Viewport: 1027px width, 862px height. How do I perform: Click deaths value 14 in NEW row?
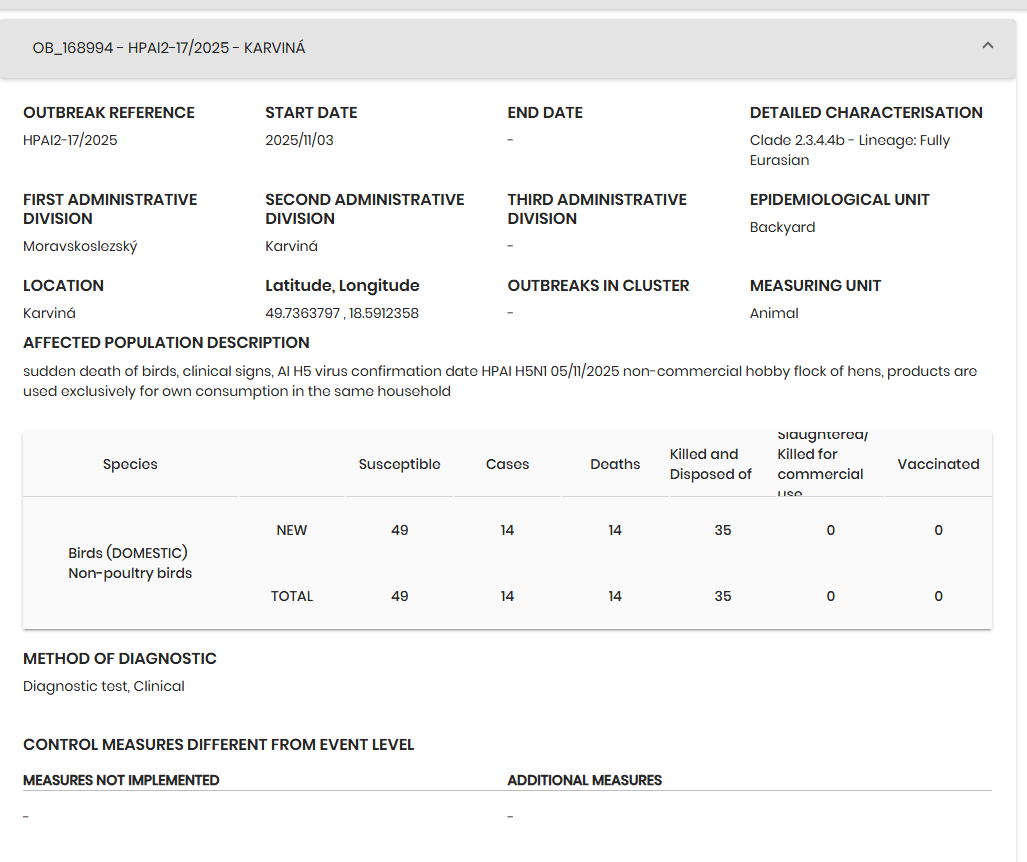(615, 531)
